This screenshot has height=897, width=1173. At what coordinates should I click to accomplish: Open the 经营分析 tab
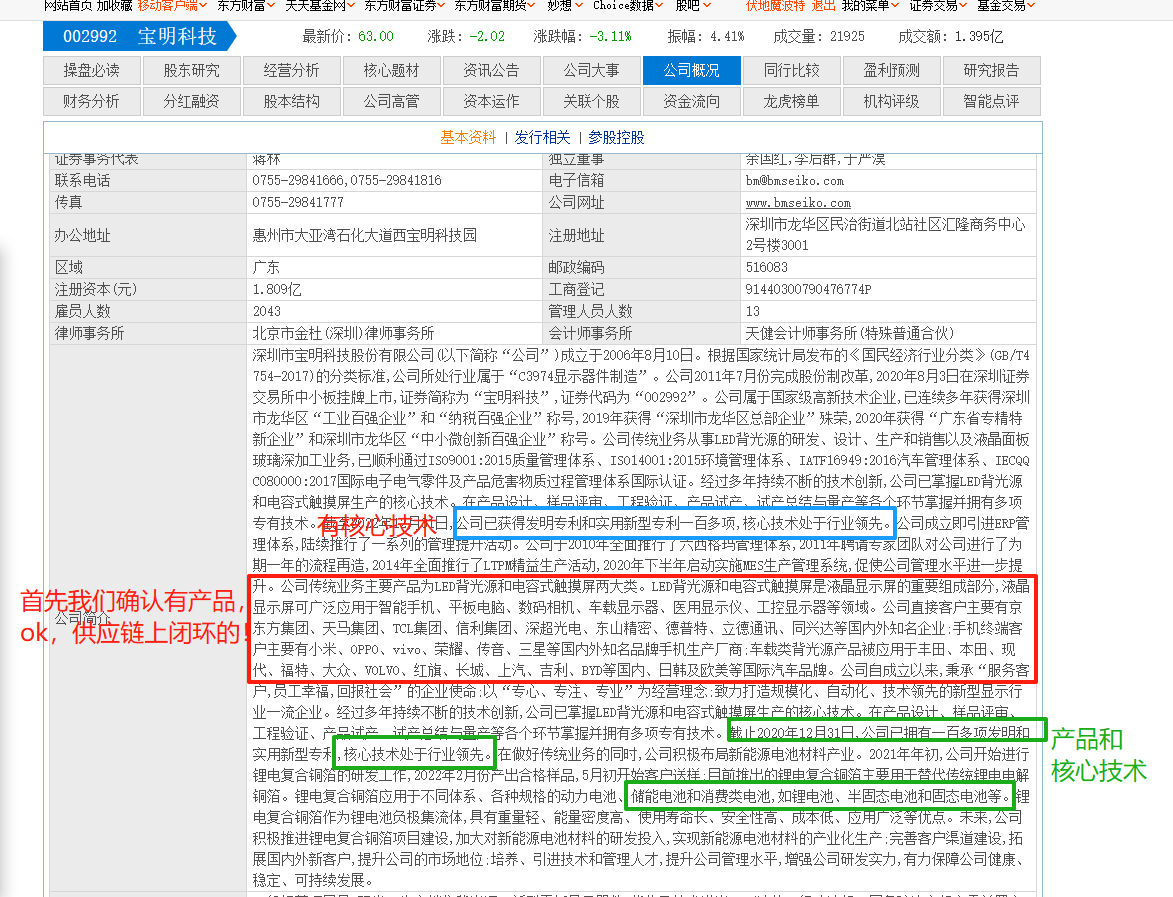coord(292,70)
